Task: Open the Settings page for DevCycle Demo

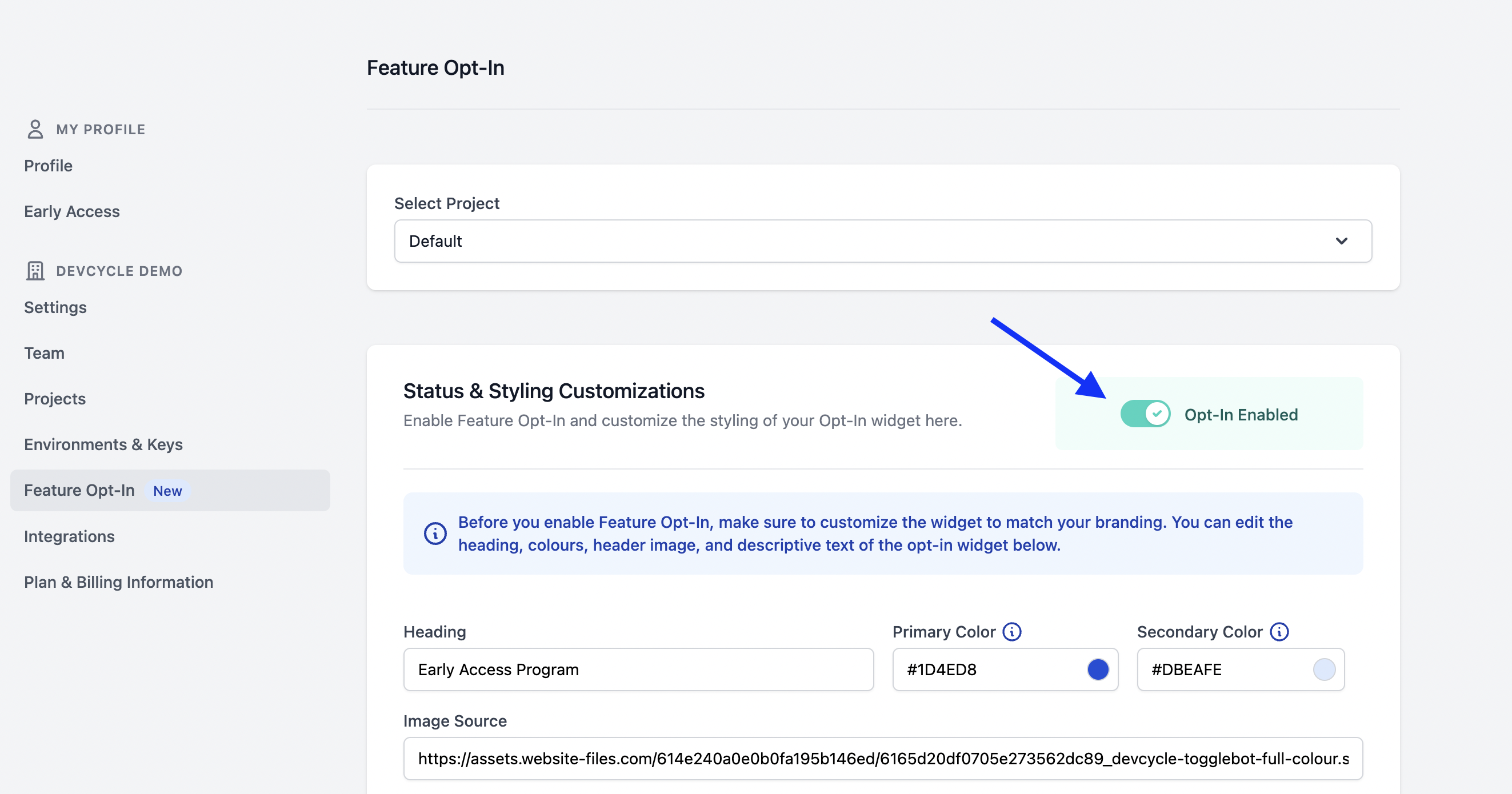Action: 55,307
